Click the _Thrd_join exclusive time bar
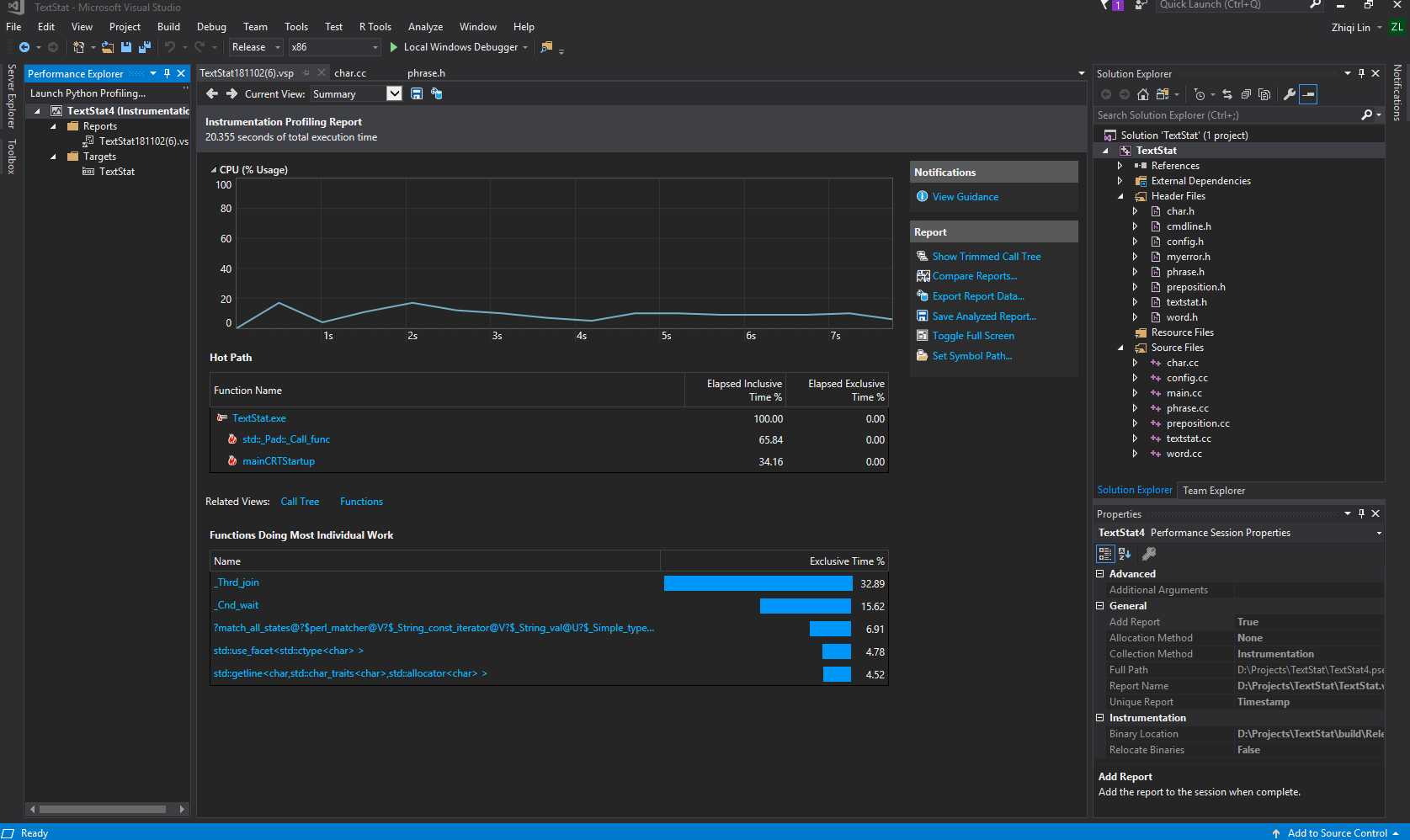Viewport: 1410px width, 840px height. point(758,583)
